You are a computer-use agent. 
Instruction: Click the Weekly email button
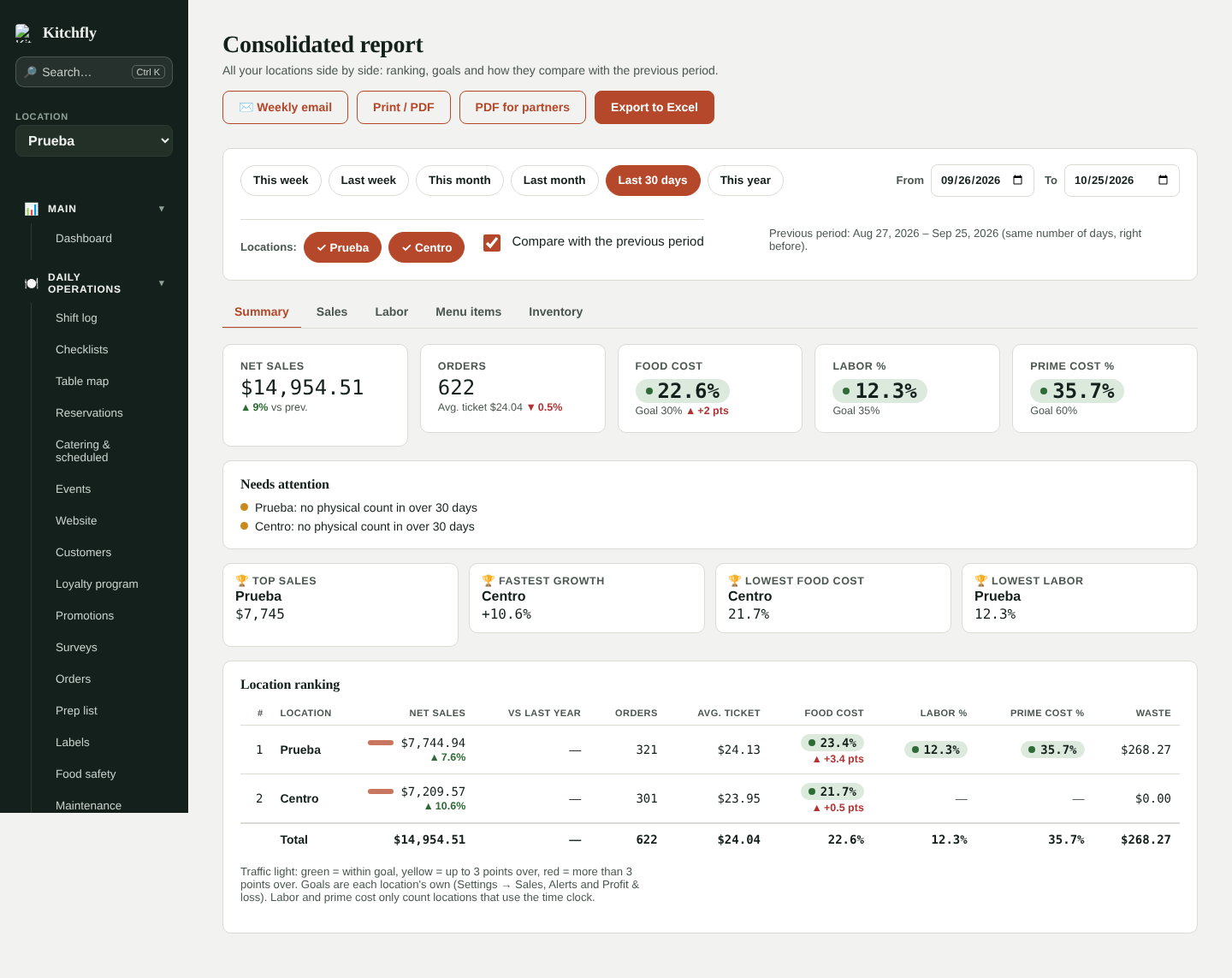point(285,107)
